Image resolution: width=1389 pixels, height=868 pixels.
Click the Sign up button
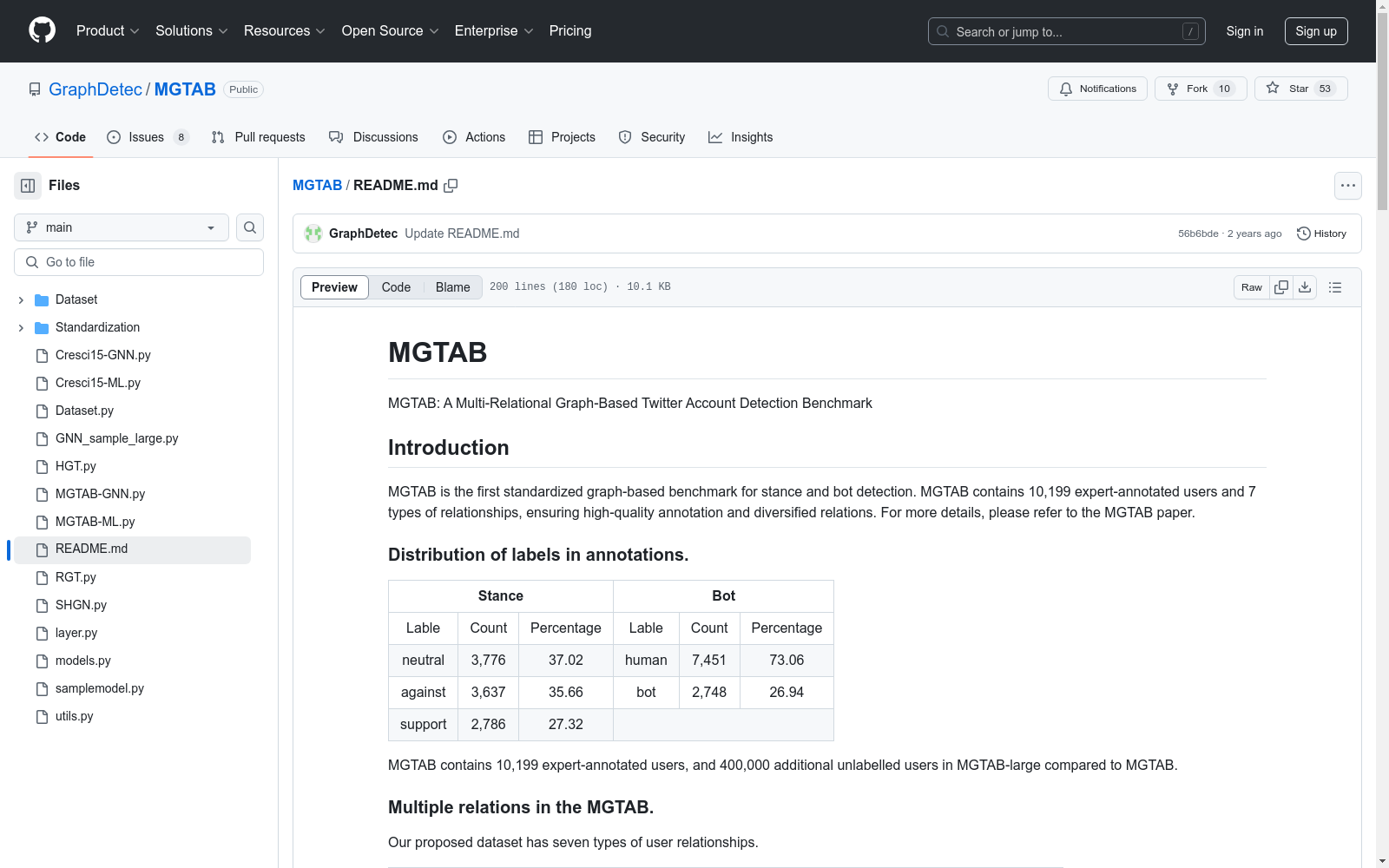1316,30
